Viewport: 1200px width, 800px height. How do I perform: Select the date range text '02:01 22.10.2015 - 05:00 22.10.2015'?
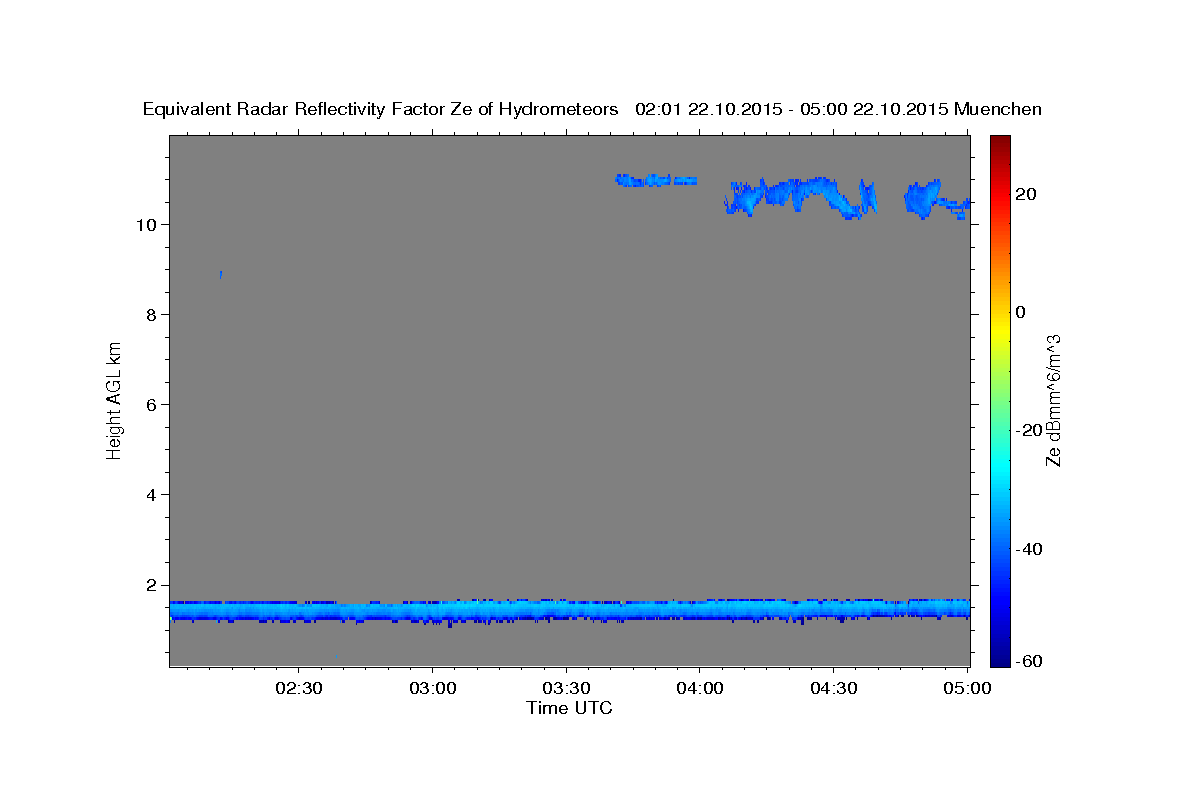[x=792, y=110]
